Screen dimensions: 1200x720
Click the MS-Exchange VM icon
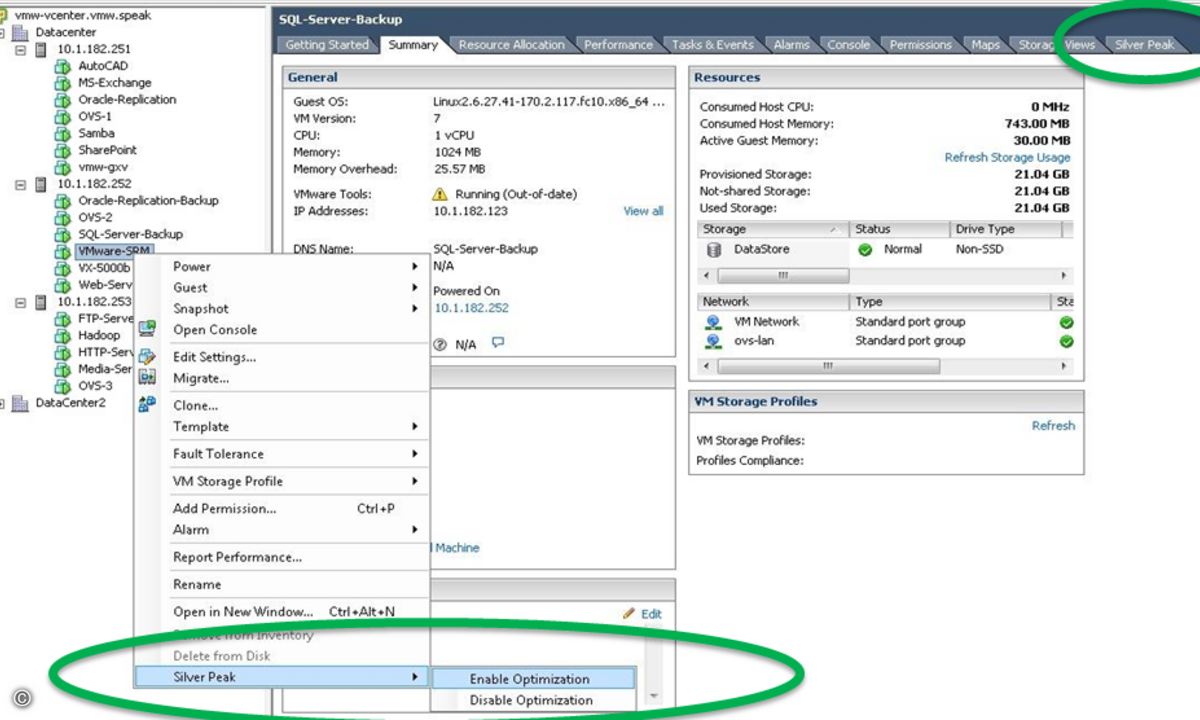click(63, 83)
